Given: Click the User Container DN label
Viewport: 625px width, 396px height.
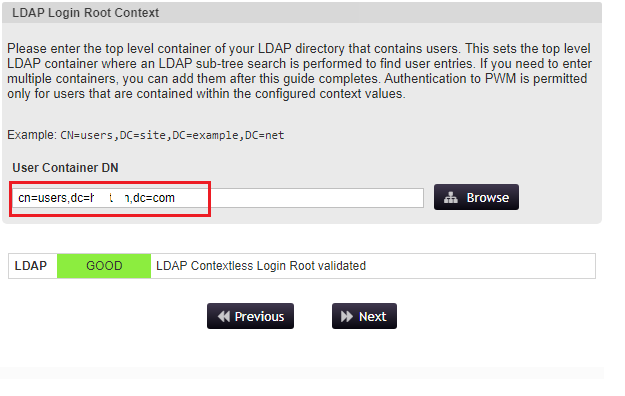Looking at the screenshot, I should coord(65,167).
